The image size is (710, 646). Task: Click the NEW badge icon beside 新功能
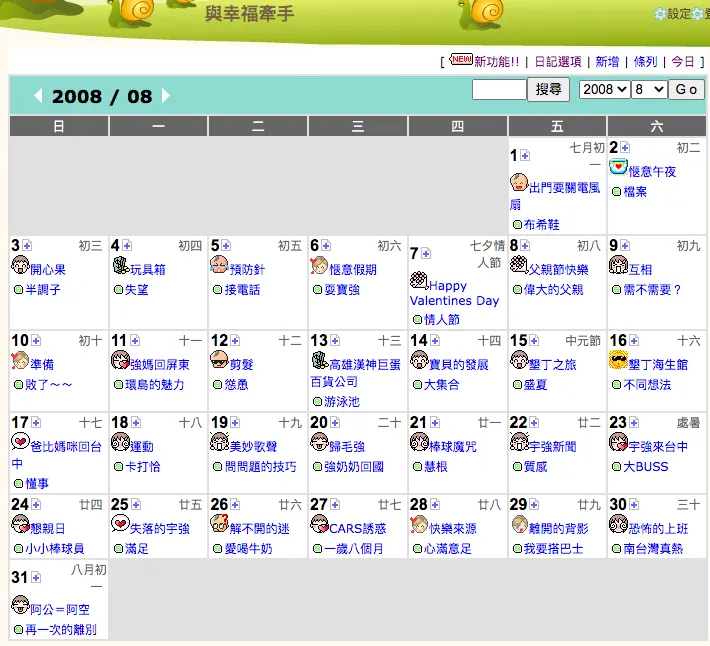(x=461, y=59)
